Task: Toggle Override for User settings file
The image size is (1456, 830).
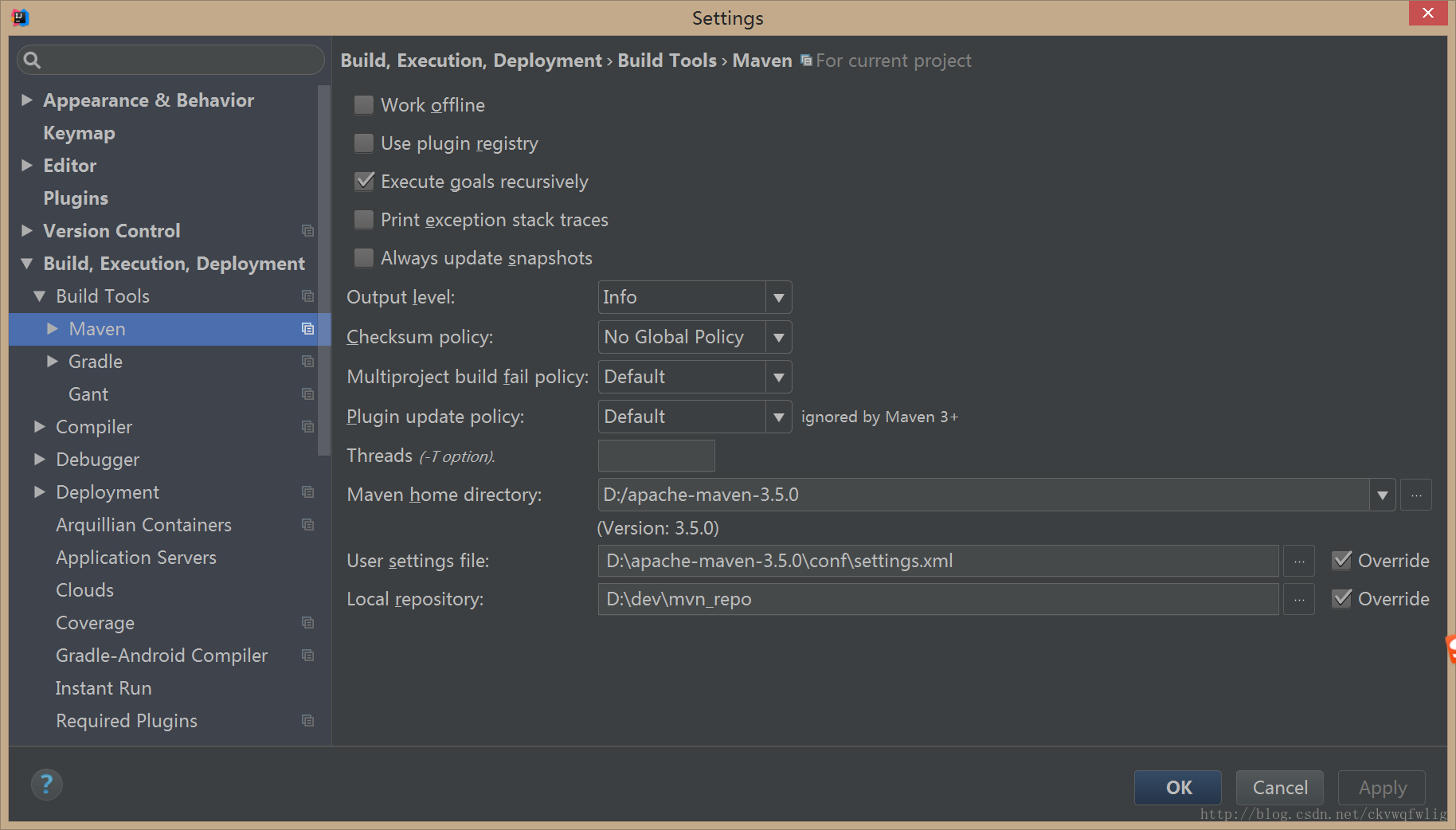Action: click(1342, 561)
